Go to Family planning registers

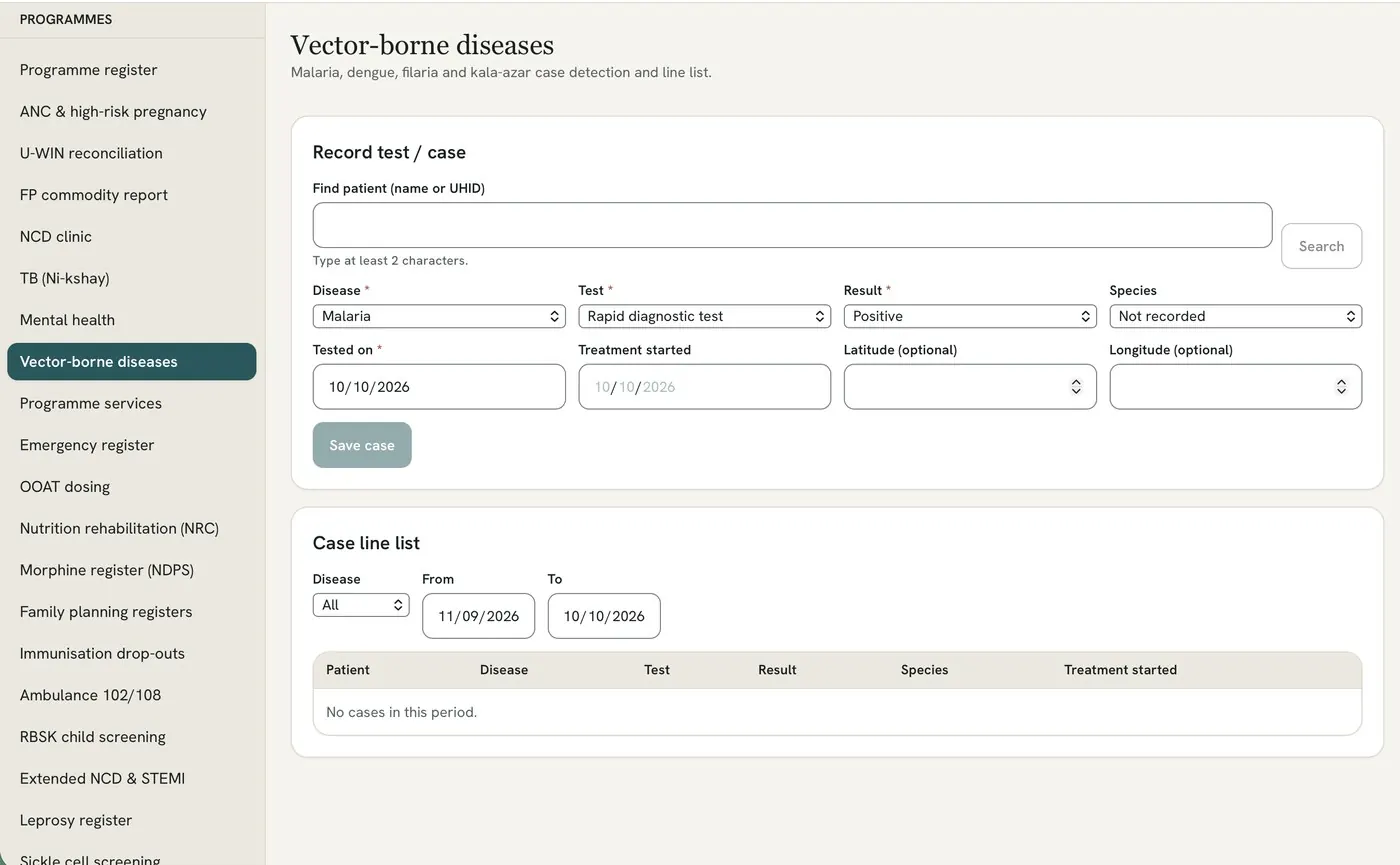[x=131, y=612]
